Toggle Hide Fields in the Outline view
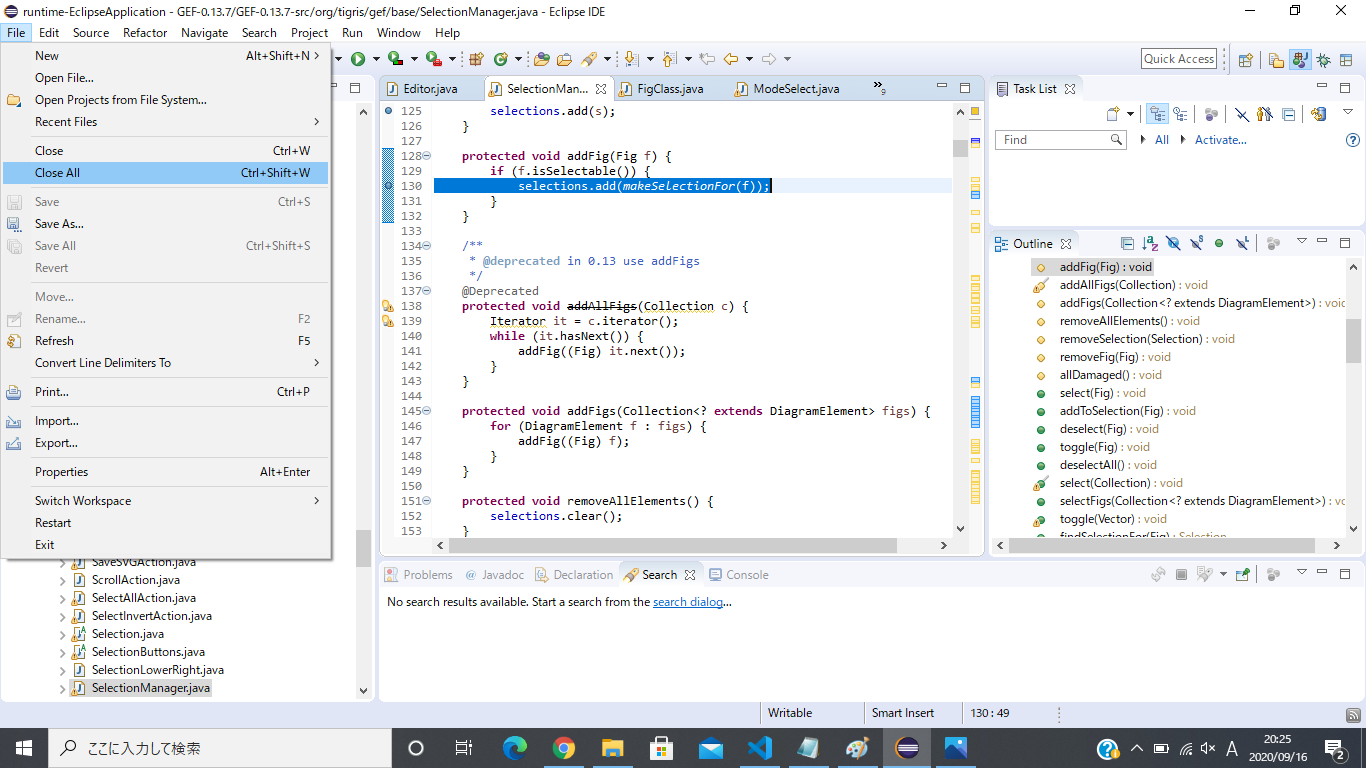 1173,243
